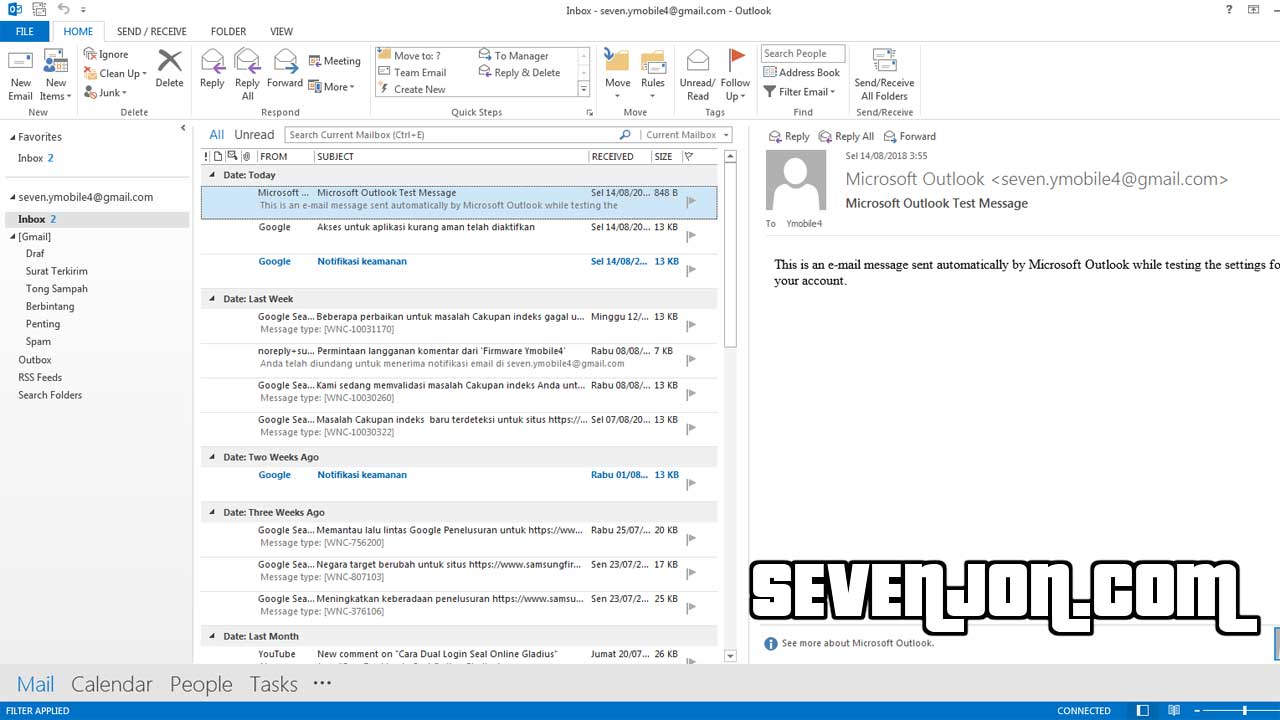Open the Clean Up menu
This screenshot has width=1280, height=720.
click(115, 73)
